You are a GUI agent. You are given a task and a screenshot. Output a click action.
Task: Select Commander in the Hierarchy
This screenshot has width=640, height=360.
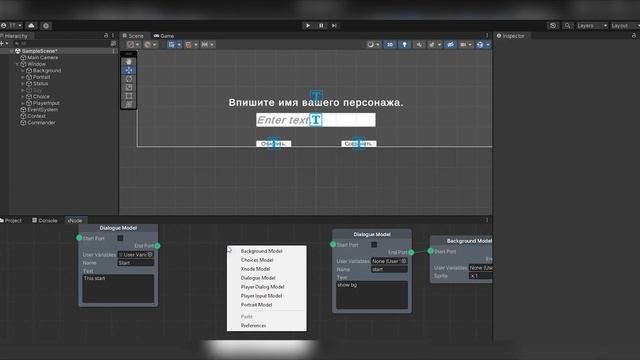click(41, 123)
